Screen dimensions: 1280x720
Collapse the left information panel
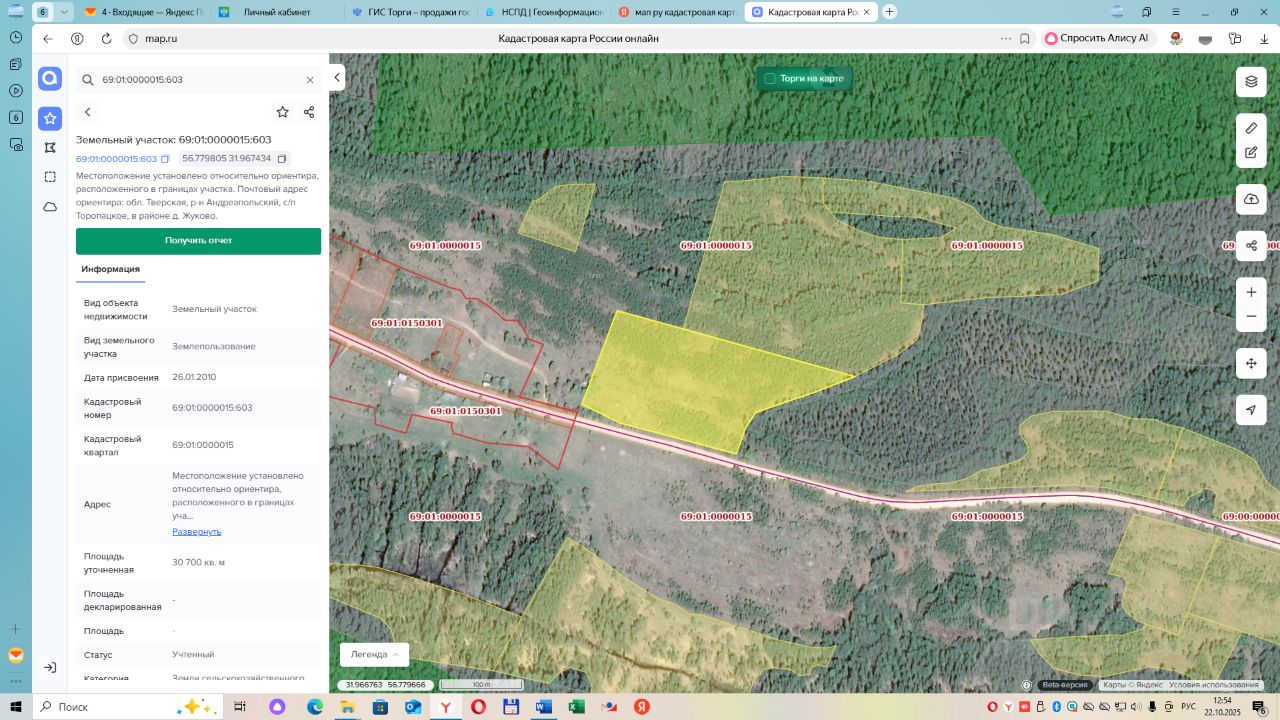click(x=338, y=78)
